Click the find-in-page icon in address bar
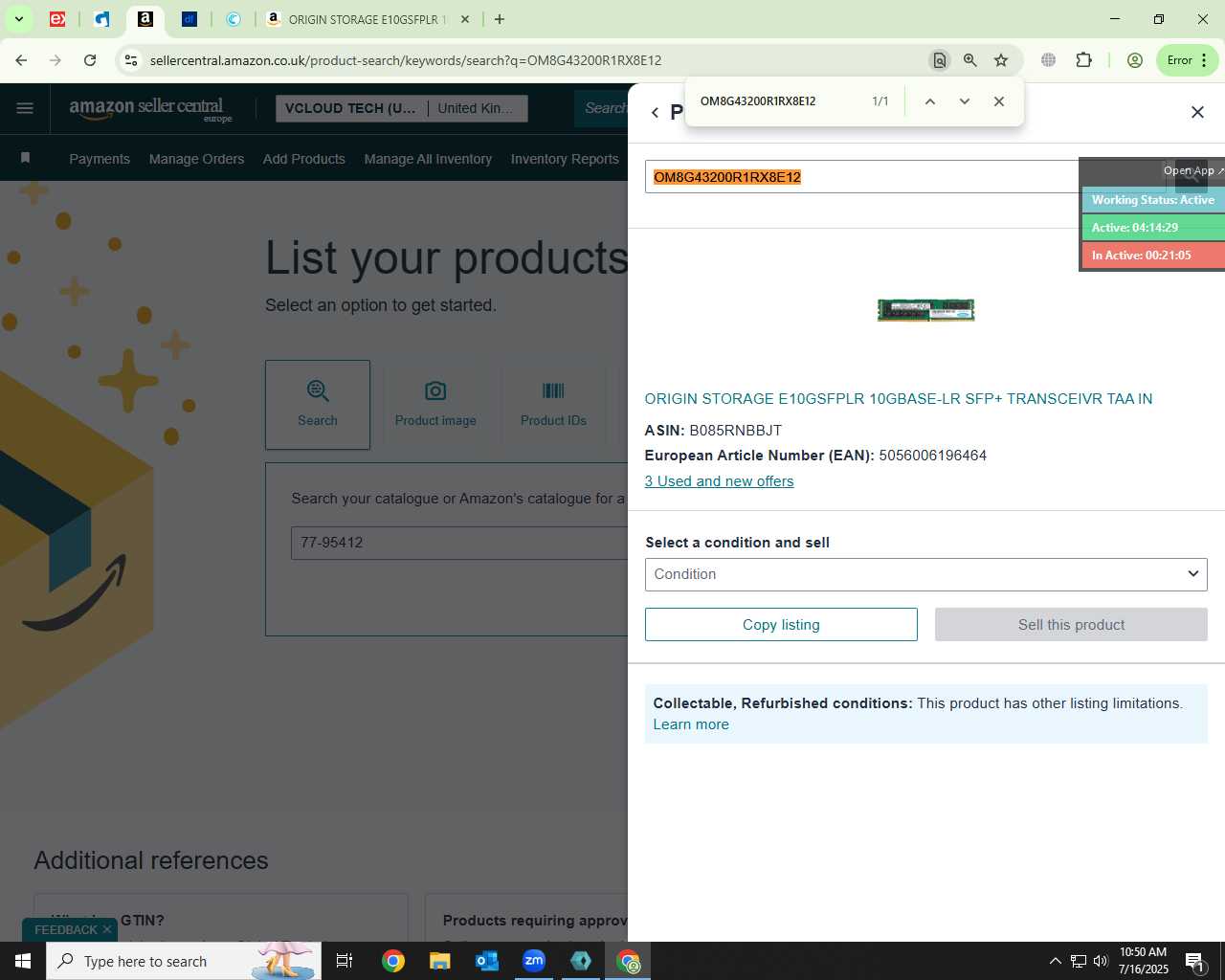This screenshot has height=980, width=1225. pos(940,60)
